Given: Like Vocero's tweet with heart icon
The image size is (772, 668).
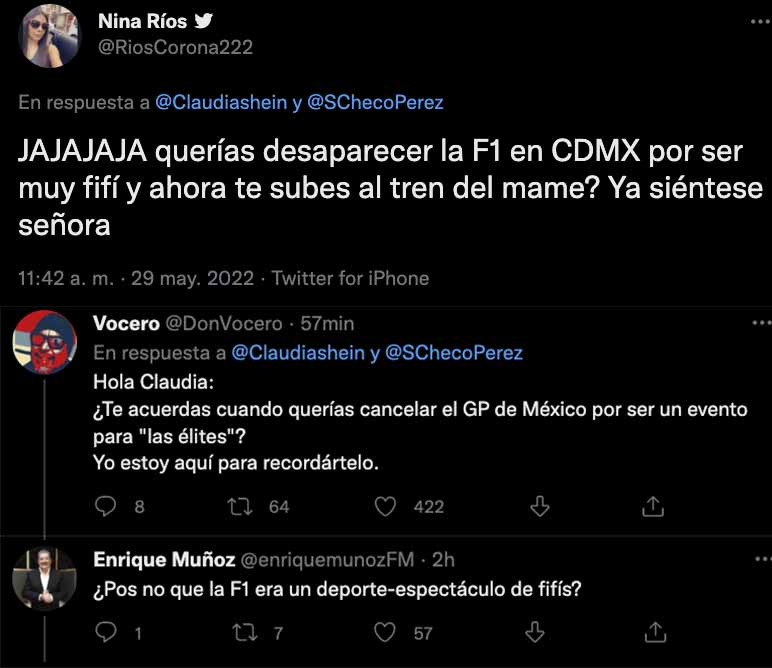Looking at the screenshot, I should [386, 506].
